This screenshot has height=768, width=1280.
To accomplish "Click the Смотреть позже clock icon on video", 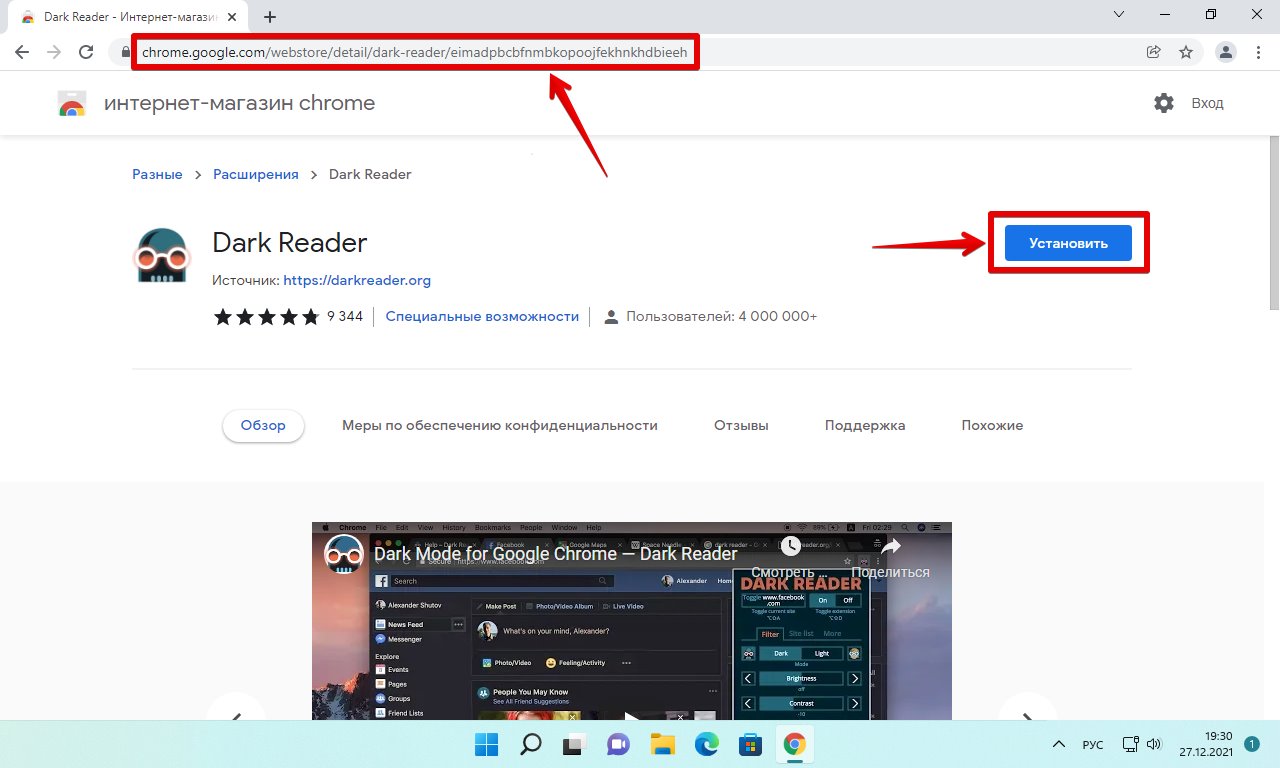I will tap(790, 546).
